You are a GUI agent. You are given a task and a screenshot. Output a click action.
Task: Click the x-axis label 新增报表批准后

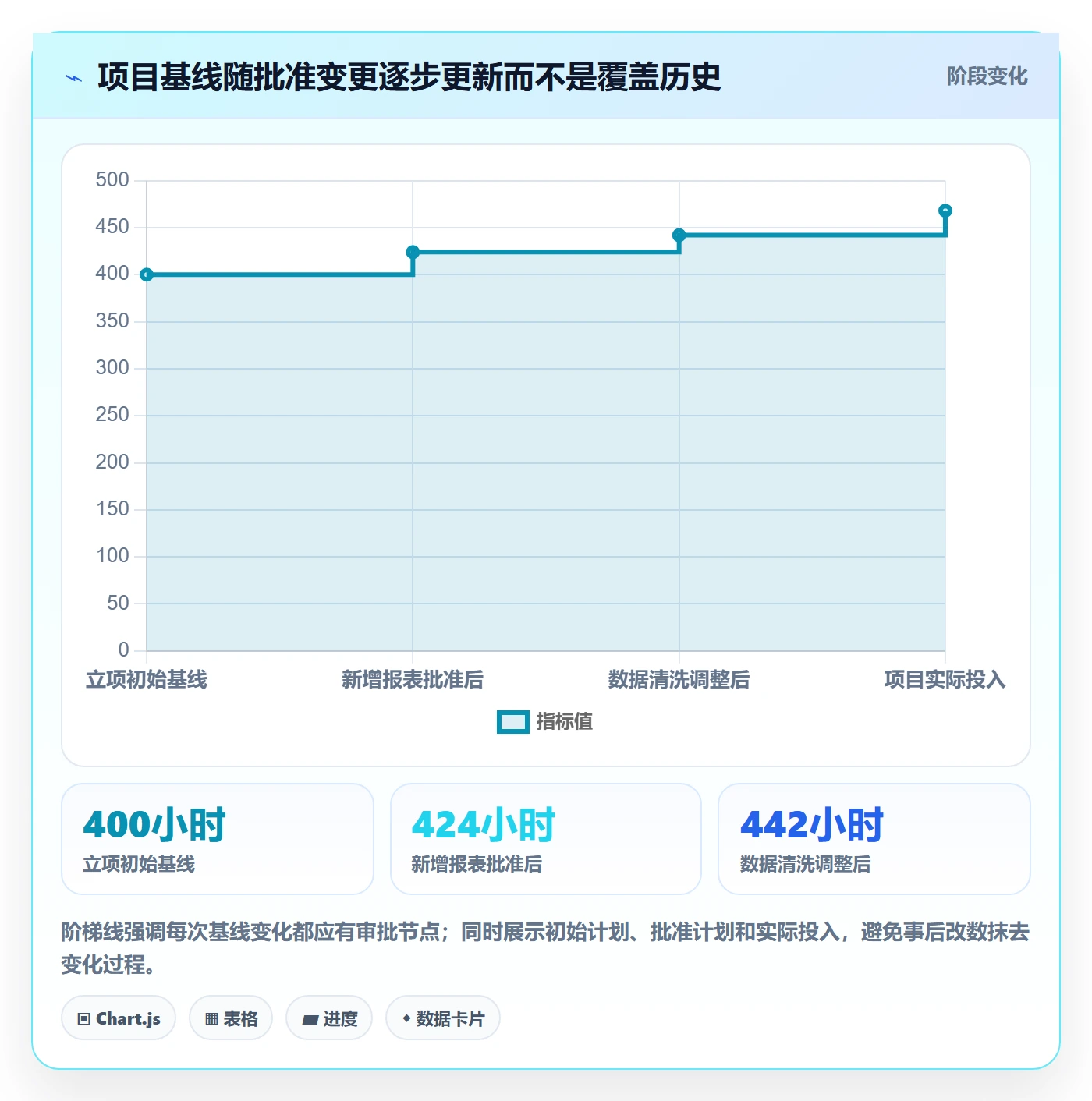coord(413,680)
